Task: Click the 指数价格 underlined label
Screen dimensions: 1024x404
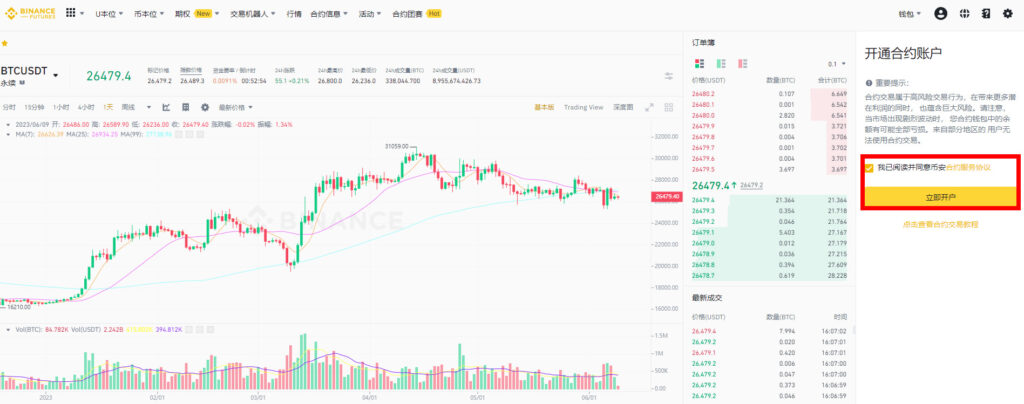Action: (191, 69)
